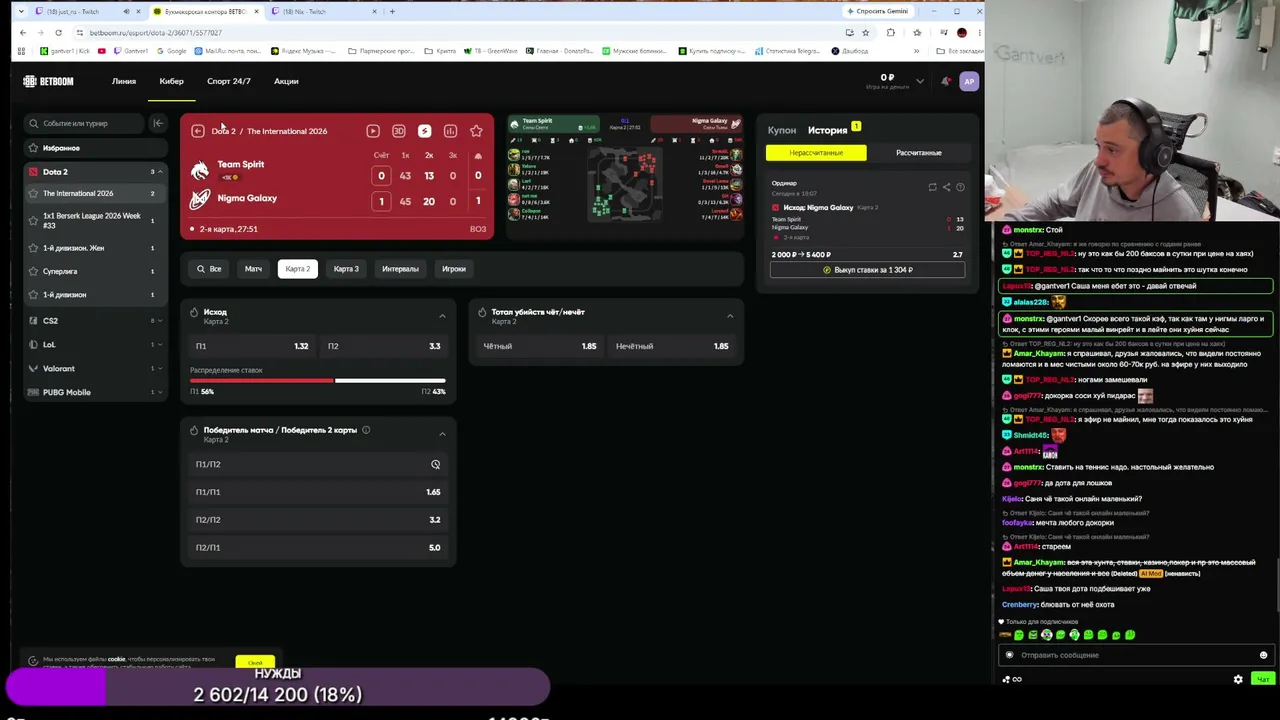
Task: Open the video stream player icon
Action: click(x=373, y=131)
